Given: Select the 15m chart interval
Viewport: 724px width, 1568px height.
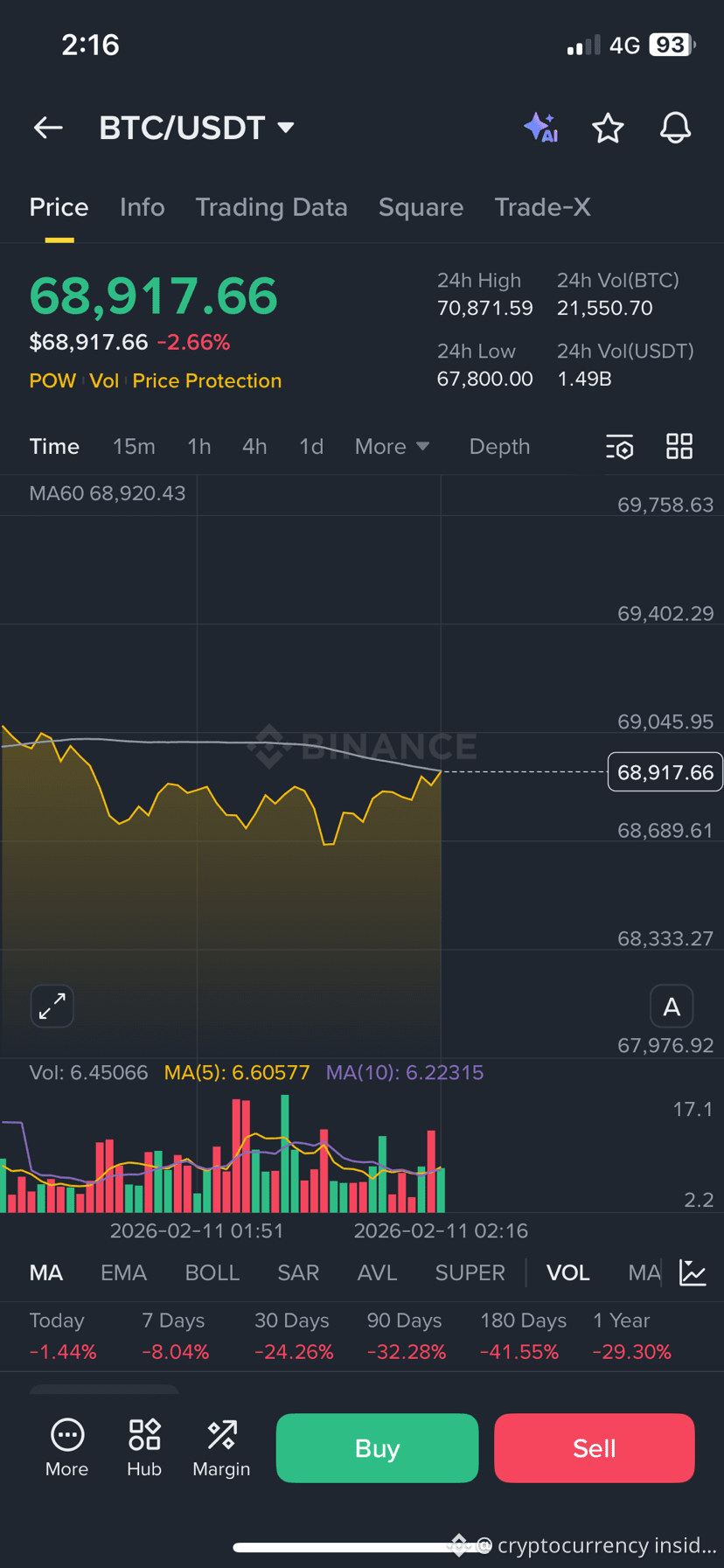Looking at the screenshot, I should 134,447.
